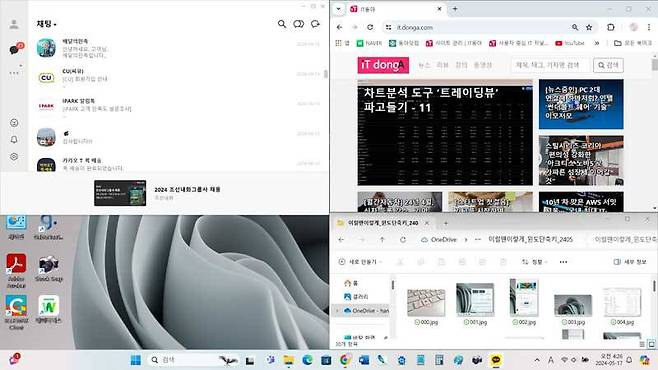Open the CU chat row
Viewport: 658px width, 370px height.
coord(178,78)
